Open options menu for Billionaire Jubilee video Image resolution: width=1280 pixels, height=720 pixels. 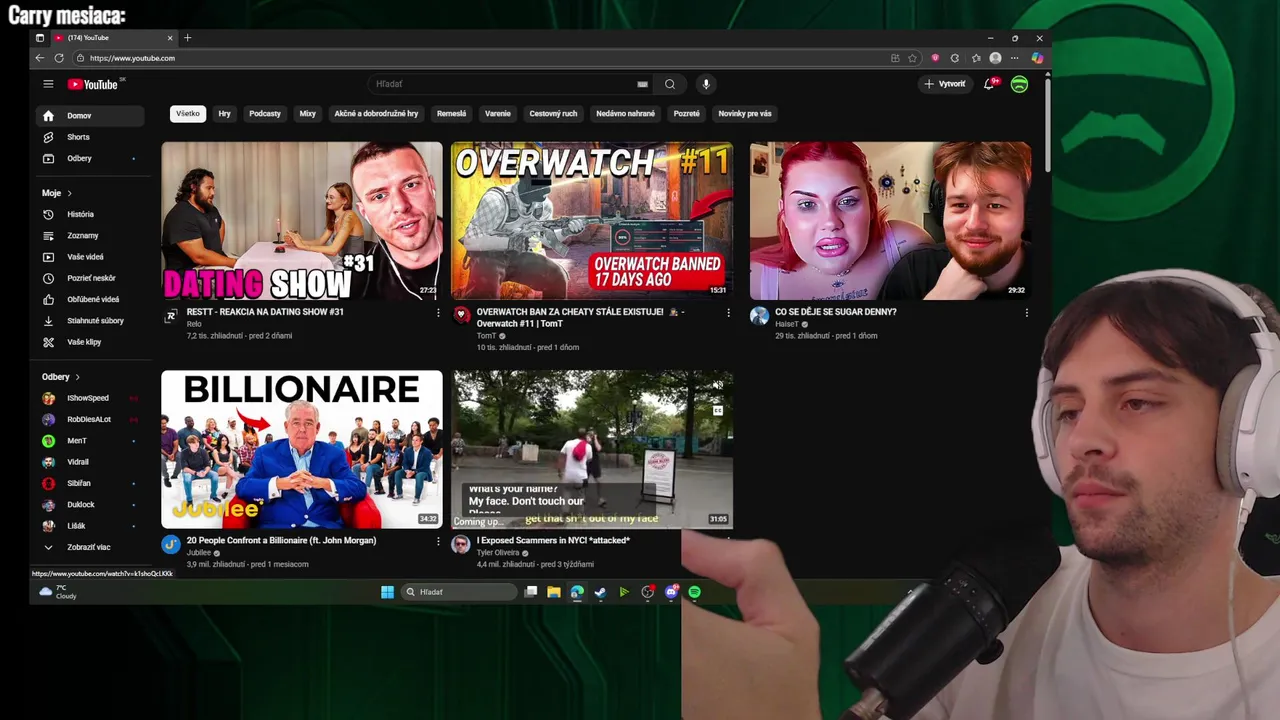[x=437, y=541]
